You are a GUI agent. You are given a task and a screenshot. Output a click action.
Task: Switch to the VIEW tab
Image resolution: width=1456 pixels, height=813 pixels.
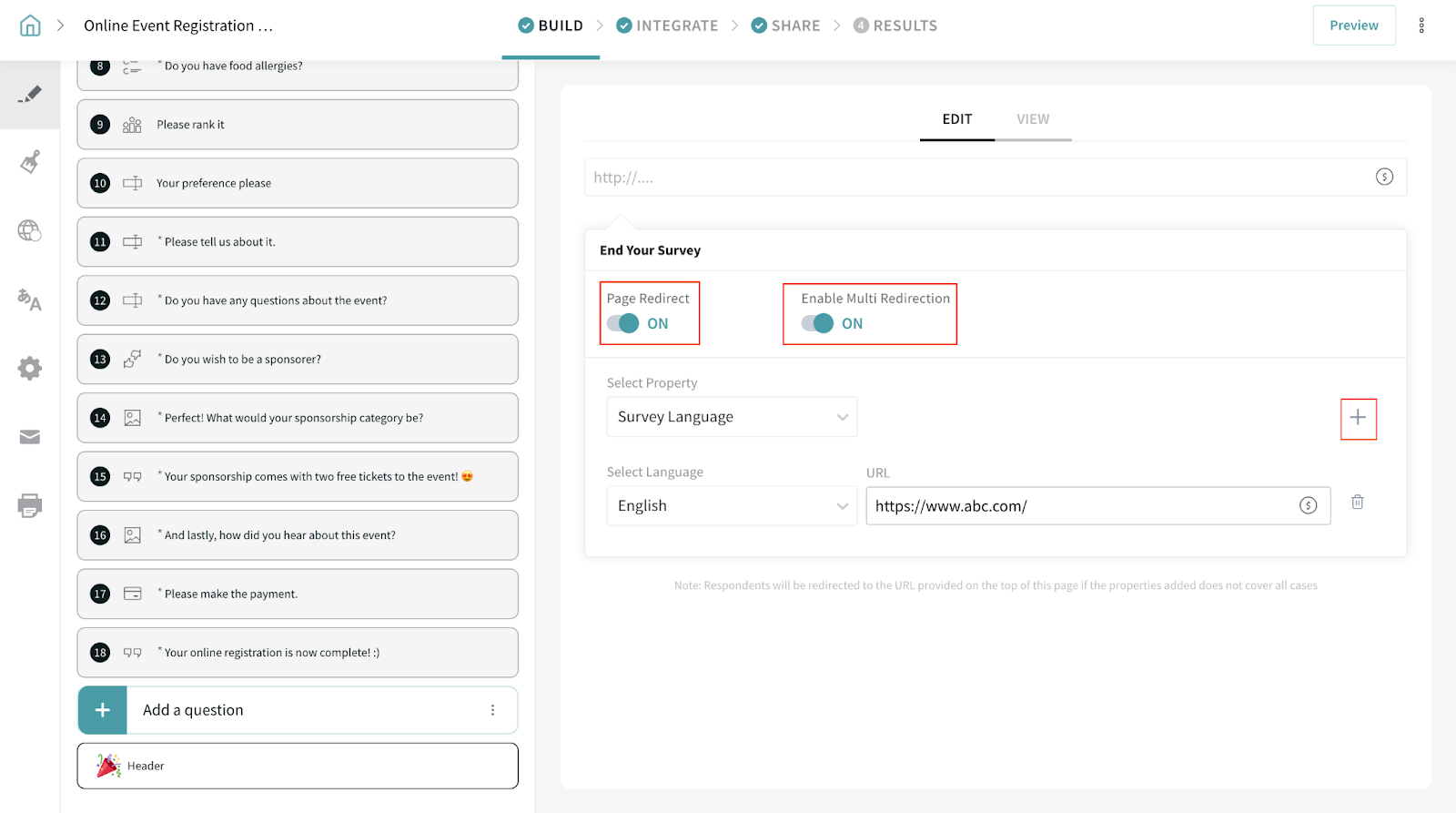click(x=1033, y=119)
